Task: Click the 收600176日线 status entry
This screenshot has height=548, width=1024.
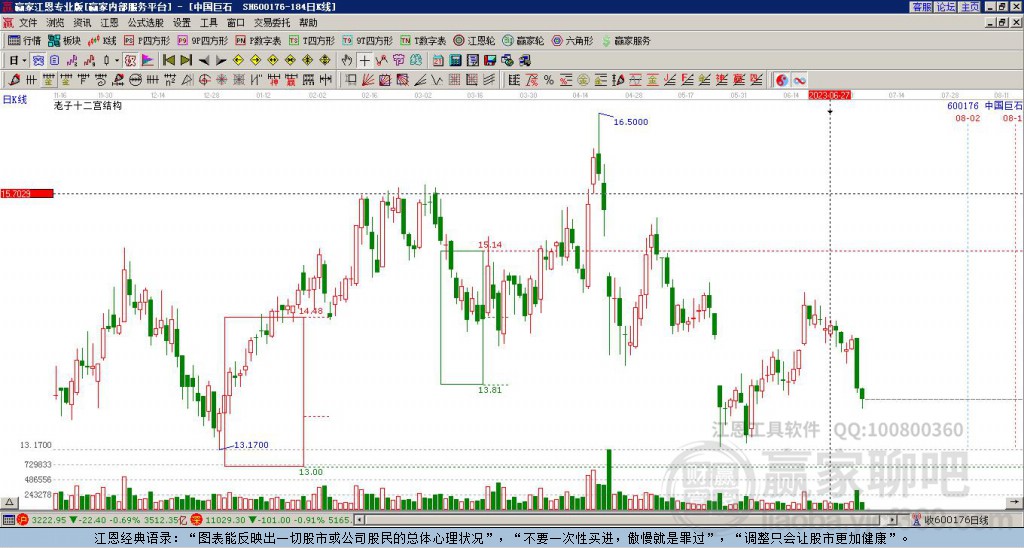Action: click(950, 520)
